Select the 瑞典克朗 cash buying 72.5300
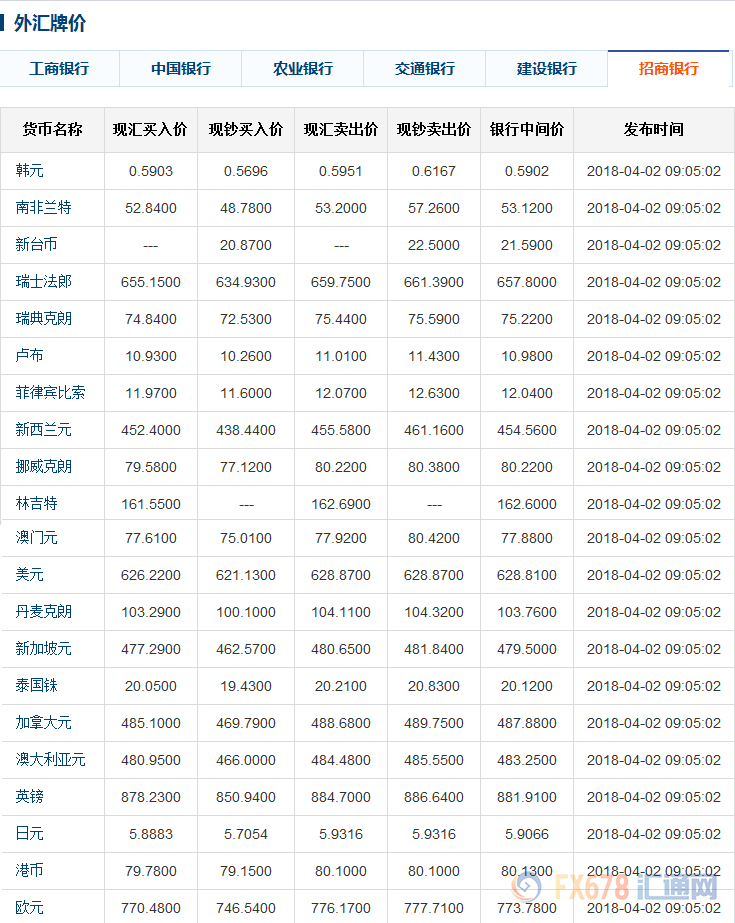This screenshot has height=923, width=735. (x=246, y=319)
